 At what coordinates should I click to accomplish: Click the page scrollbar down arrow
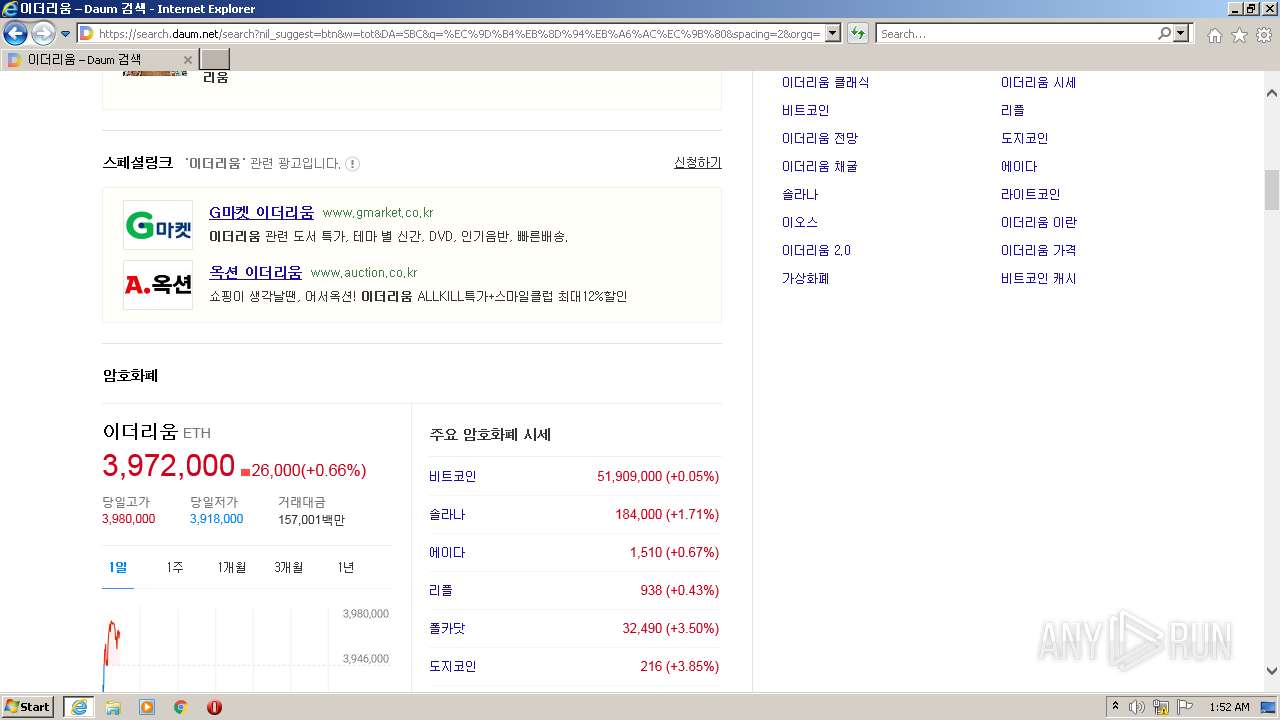tap(1271, 671)
